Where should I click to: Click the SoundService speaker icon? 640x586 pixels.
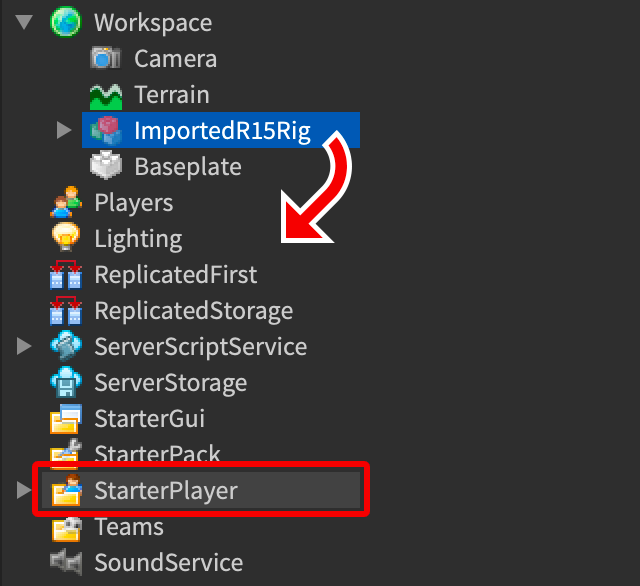pos(66,563)
